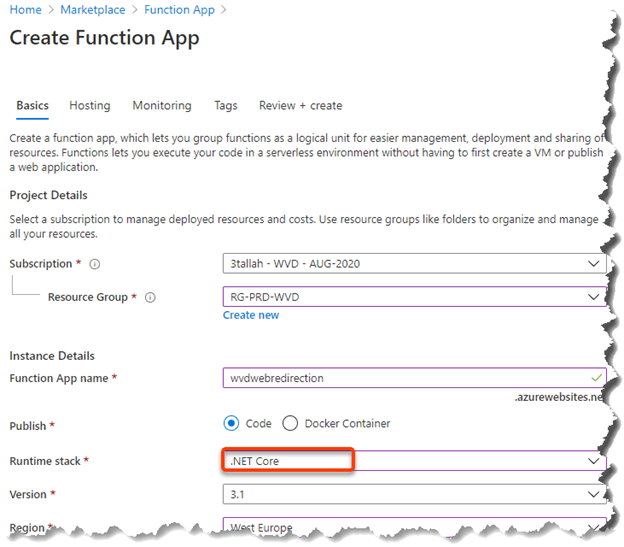
Task: Select the Basics tab
Action: tap(32, 105)
